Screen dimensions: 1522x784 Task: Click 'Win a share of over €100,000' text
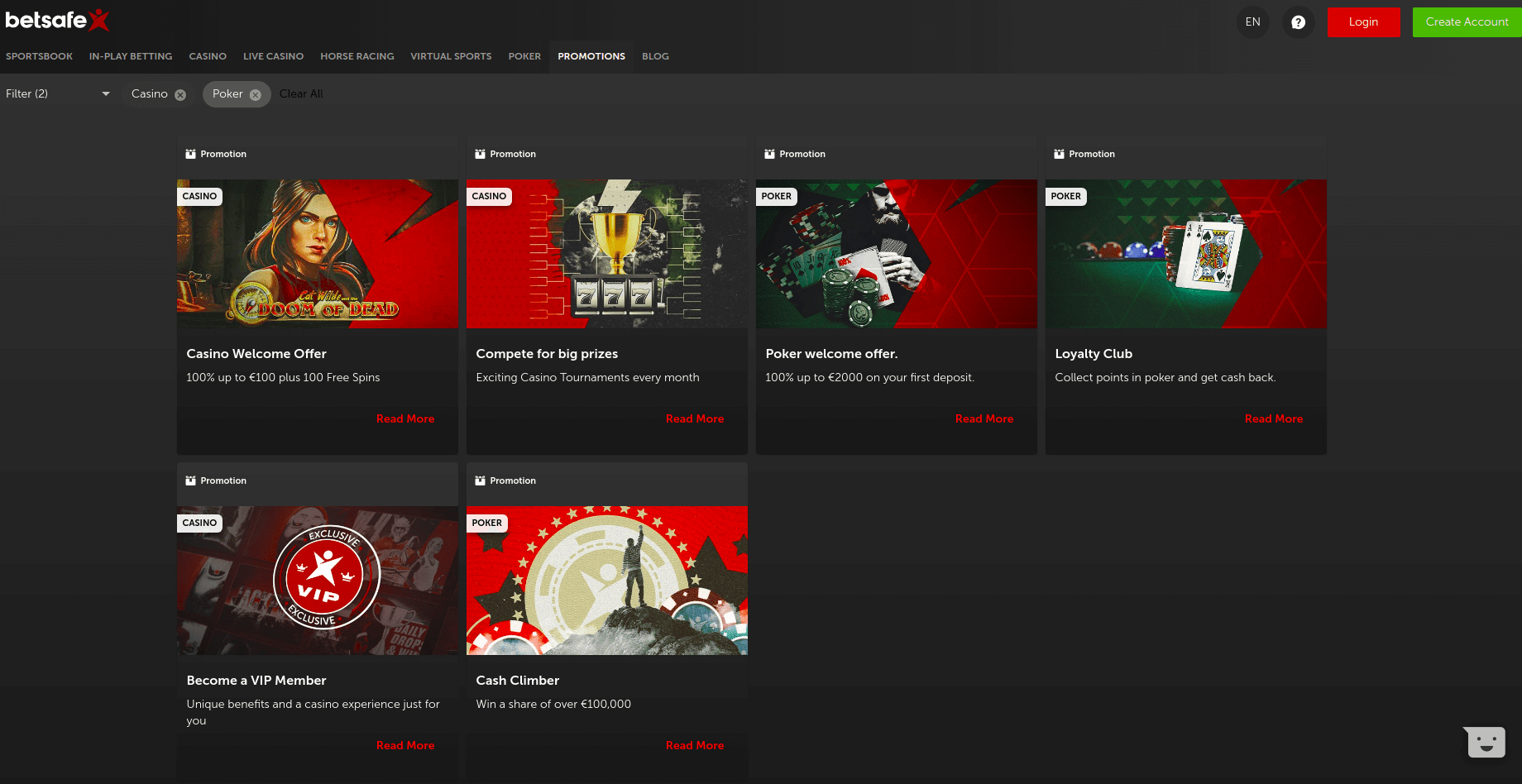coord(553,705)
